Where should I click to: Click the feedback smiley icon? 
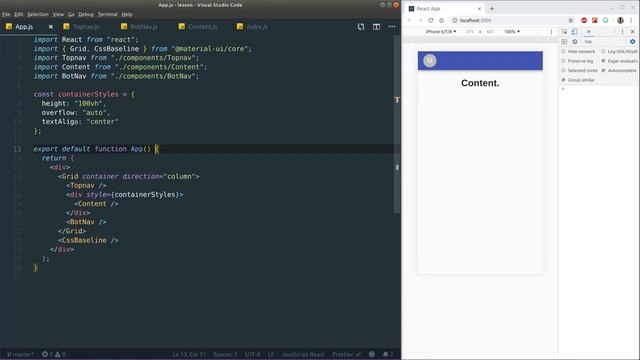(x=372, y=354)
